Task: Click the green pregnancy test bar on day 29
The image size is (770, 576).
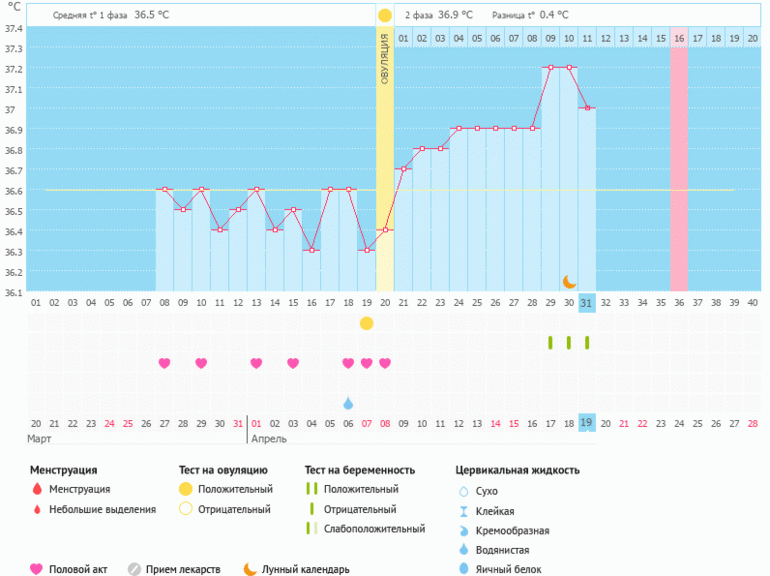Action: (550, 343)
